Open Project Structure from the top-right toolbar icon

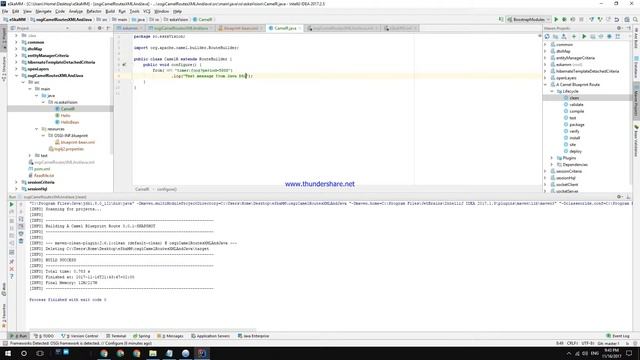click(627, 19)
